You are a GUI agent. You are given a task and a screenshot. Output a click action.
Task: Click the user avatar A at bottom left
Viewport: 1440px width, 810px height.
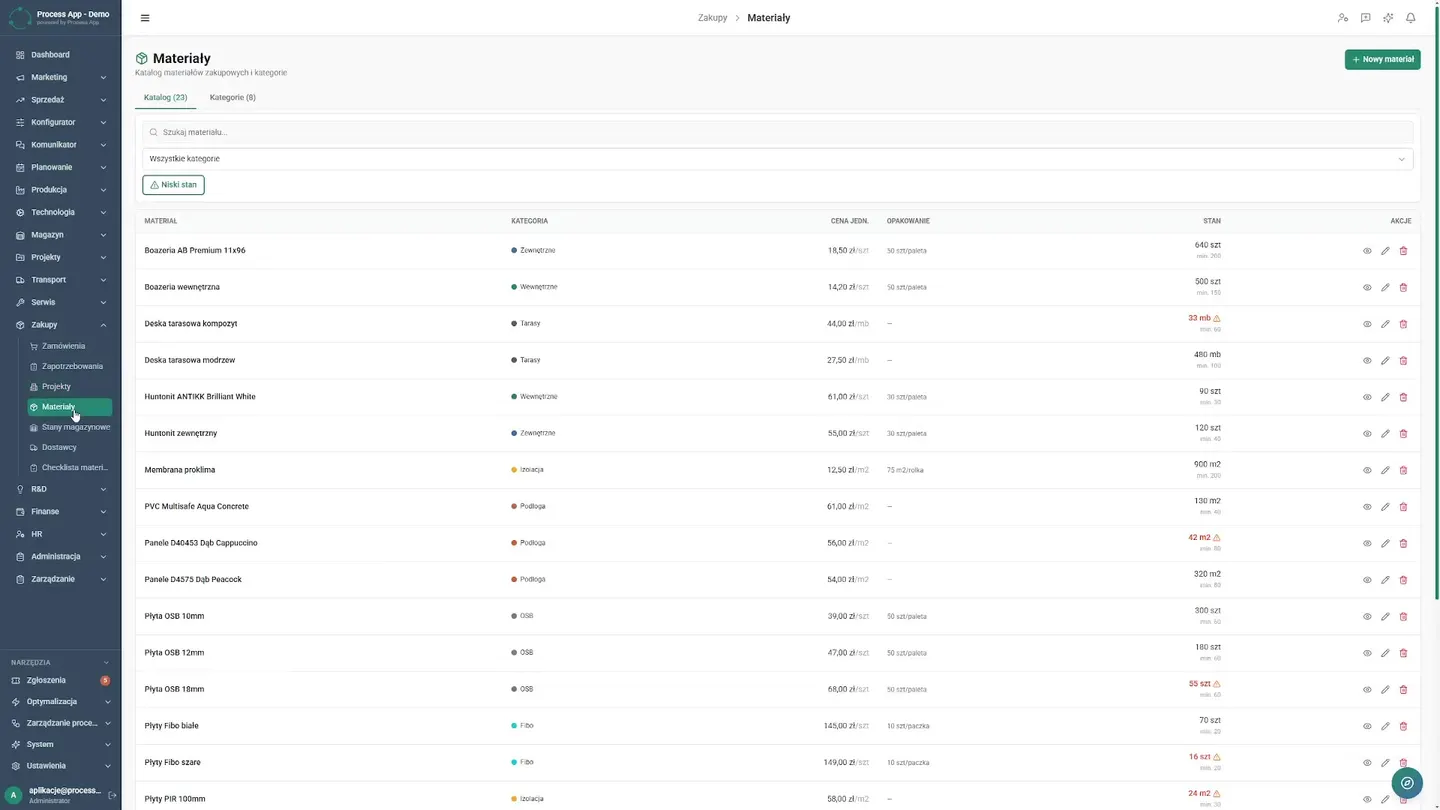[x=14, y=795]
